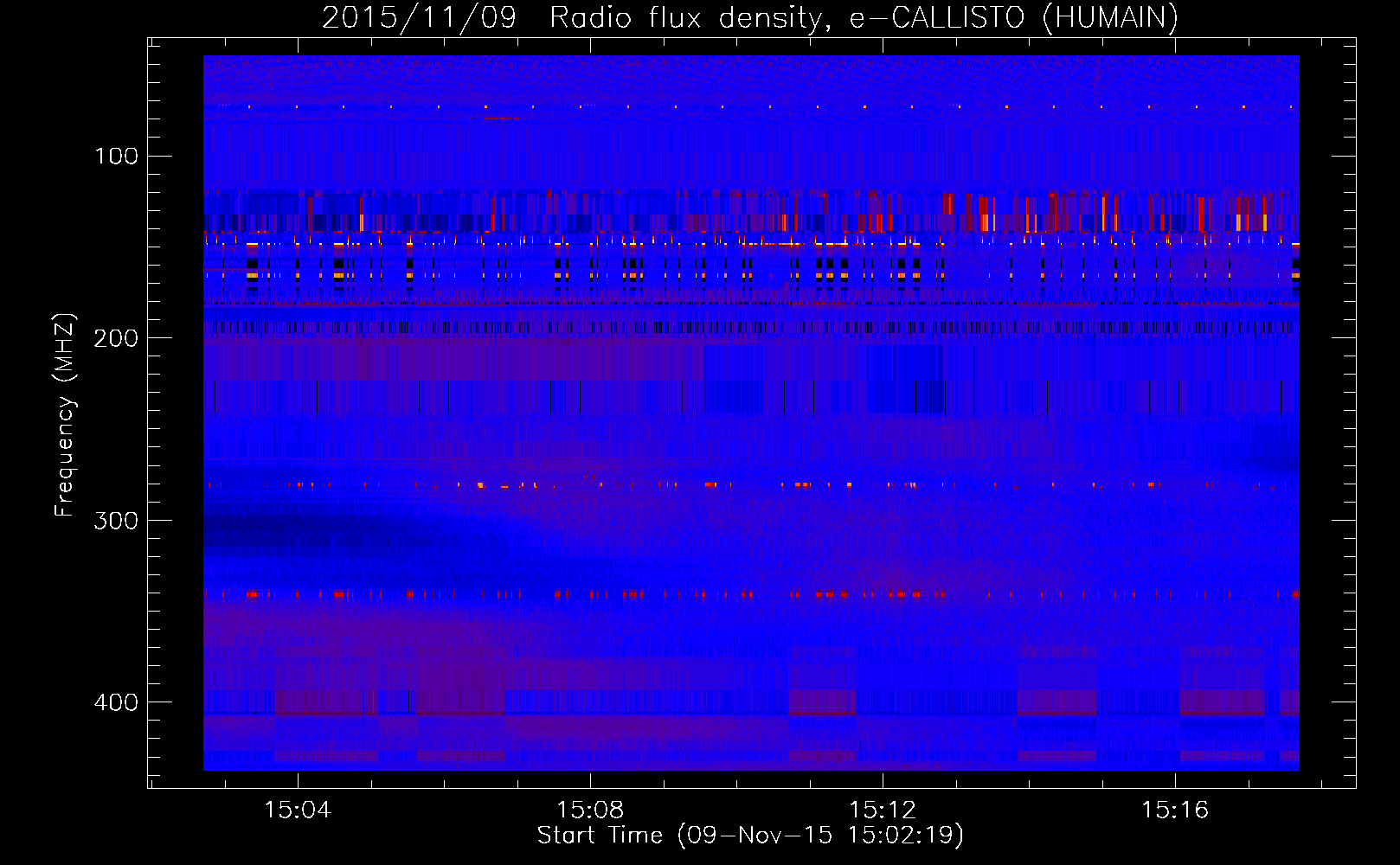
Task: Click the 15:04 time tick label
Action: (x=298, y=811)
